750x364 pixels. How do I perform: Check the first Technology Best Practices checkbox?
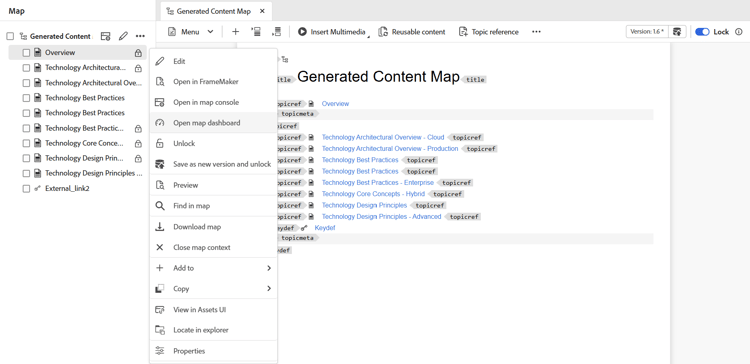[26, 98]
